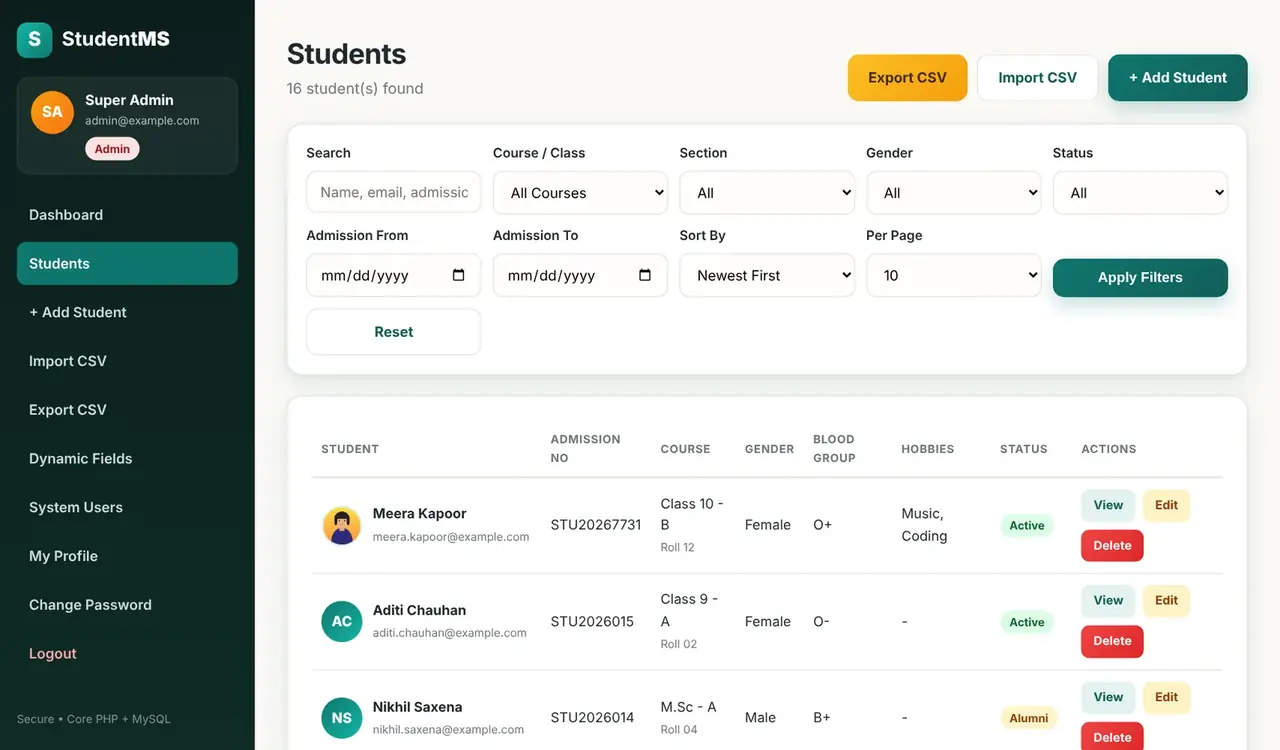This screenshot has width=1280, height=750.
Task: Click the Apply Filters button
Action: point(1140,278)
